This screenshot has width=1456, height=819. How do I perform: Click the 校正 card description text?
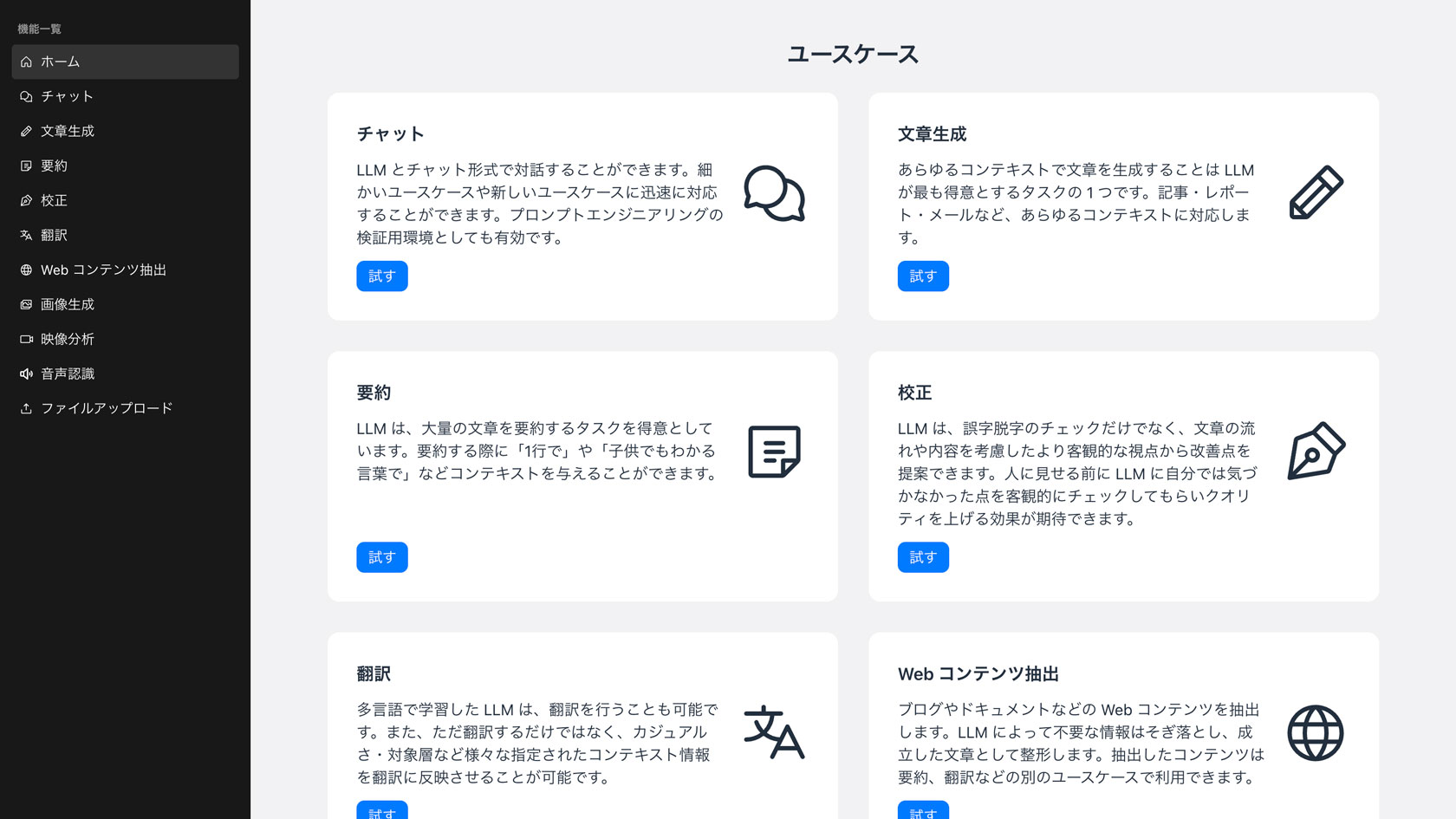[x=1077, y=473]
